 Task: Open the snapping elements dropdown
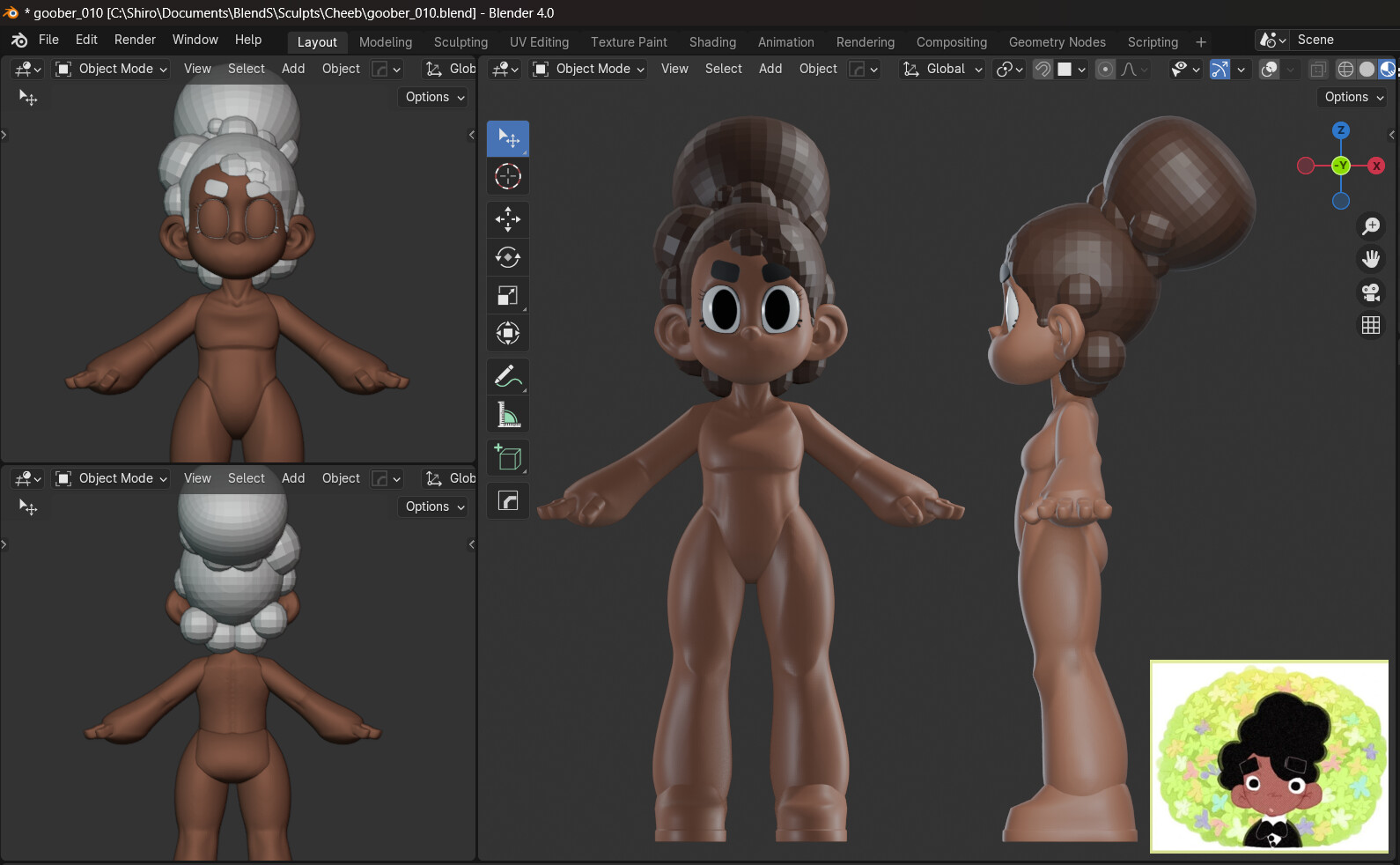[x=1072, y=69]
